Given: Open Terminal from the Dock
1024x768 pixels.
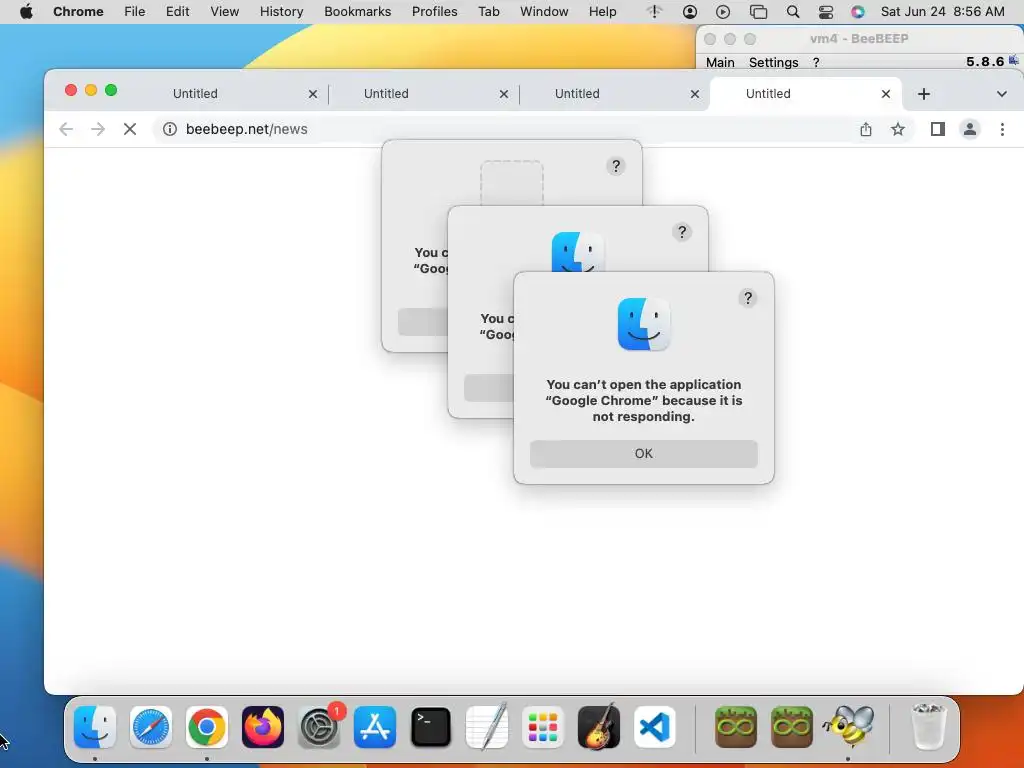Looking at the screenshot, I should (x=431, y=727).
